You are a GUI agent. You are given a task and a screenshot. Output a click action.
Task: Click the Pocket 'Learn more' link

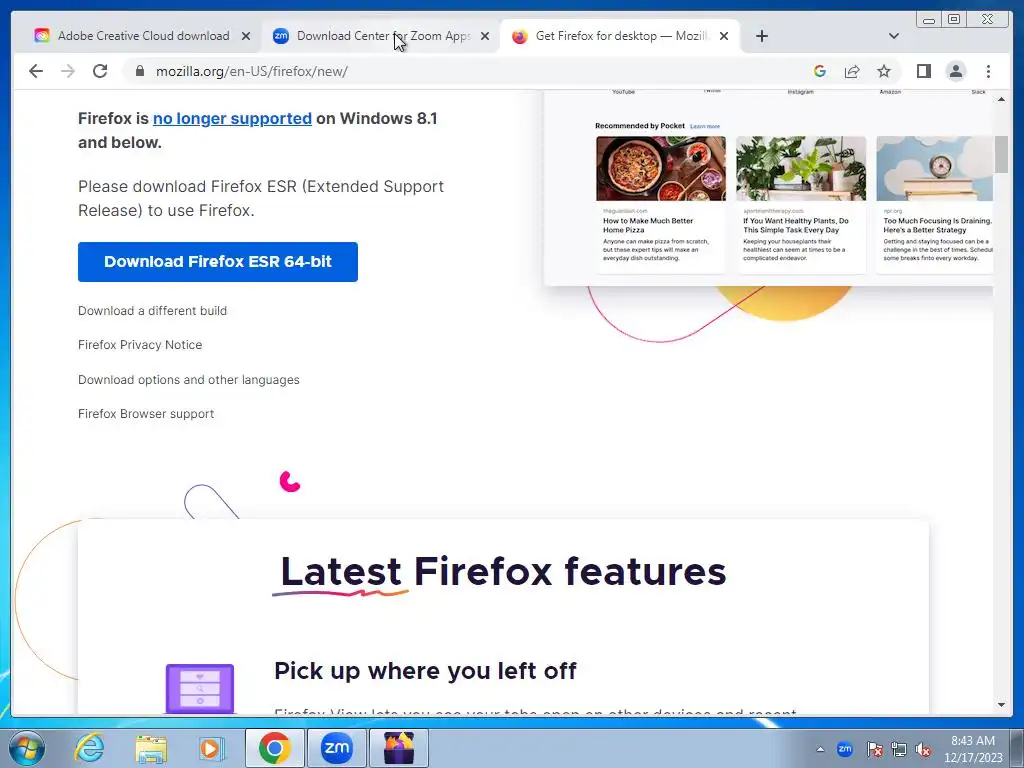(705, 126)
